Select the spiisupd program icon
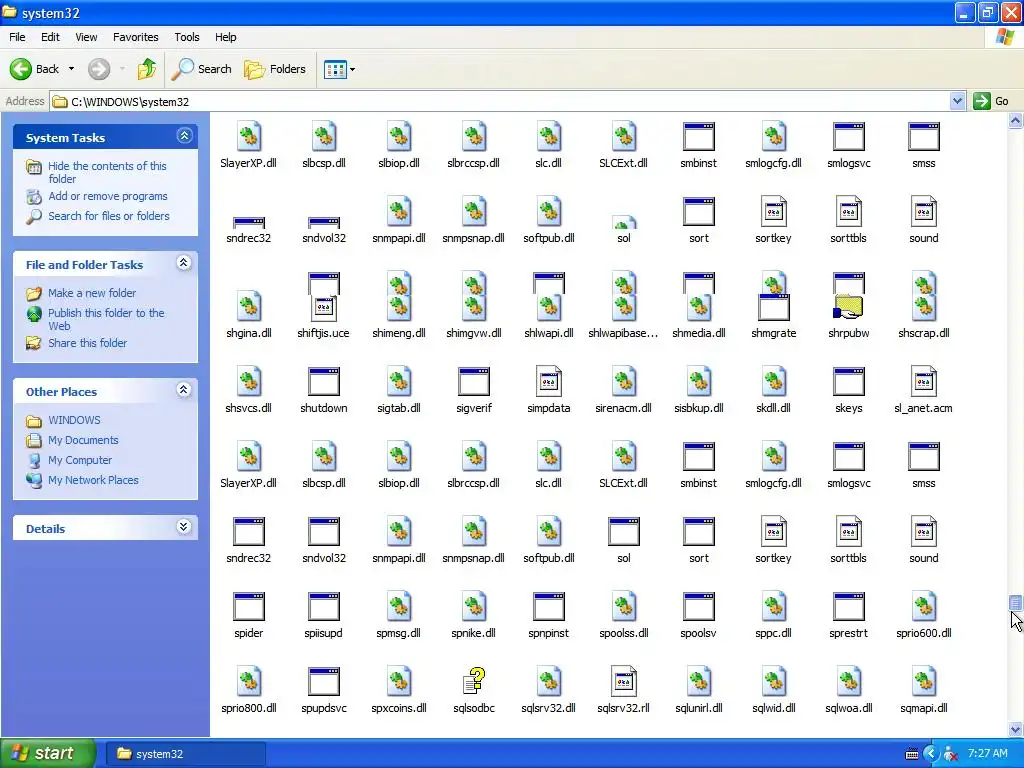The height and width of the screenshot is (768, 1024). point(324,607)
